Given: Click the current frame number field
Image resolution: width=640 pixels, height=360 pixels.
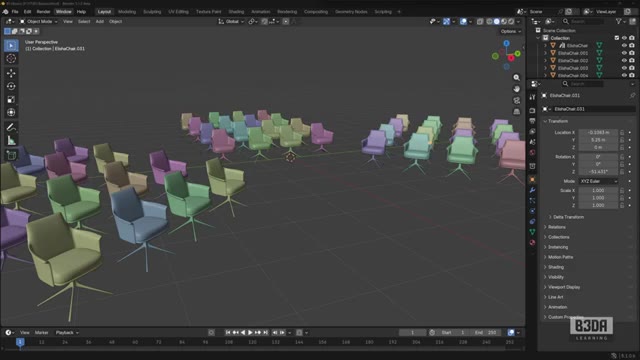Looking at the screenshot, I should click(412, 333).
